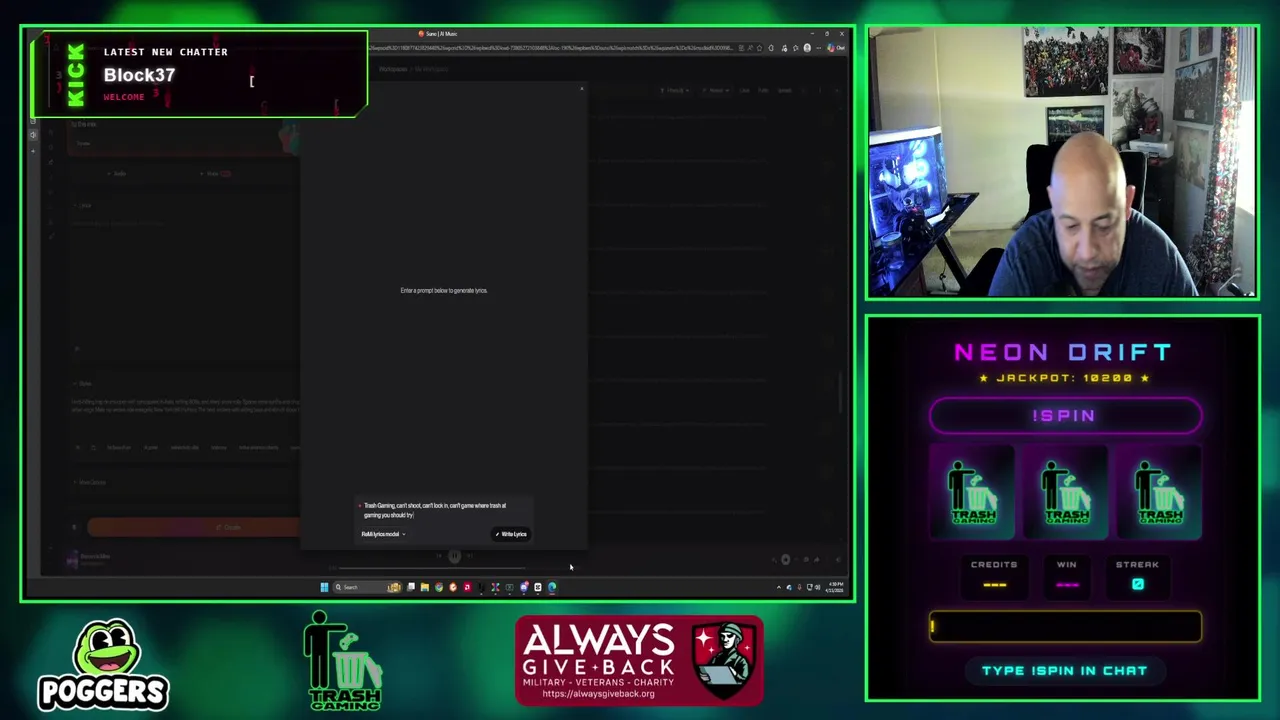
Task: Open the Newest sort dropdown
Action: pyautogui.click(x=715, y=90)
